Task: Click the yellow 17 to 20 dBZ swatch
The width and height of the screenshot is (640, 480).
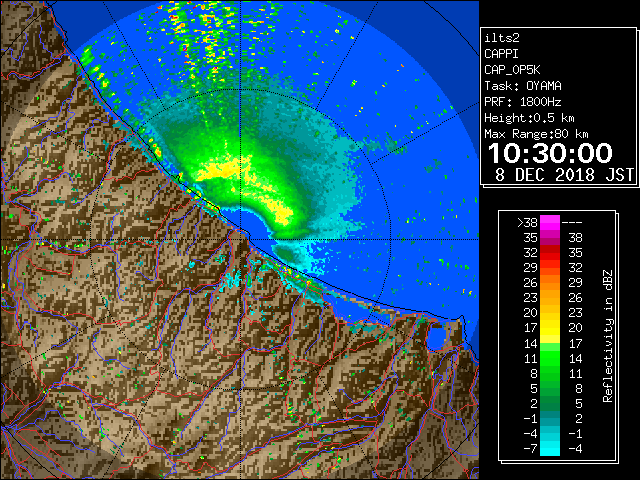Action: (x=550, y=328)
